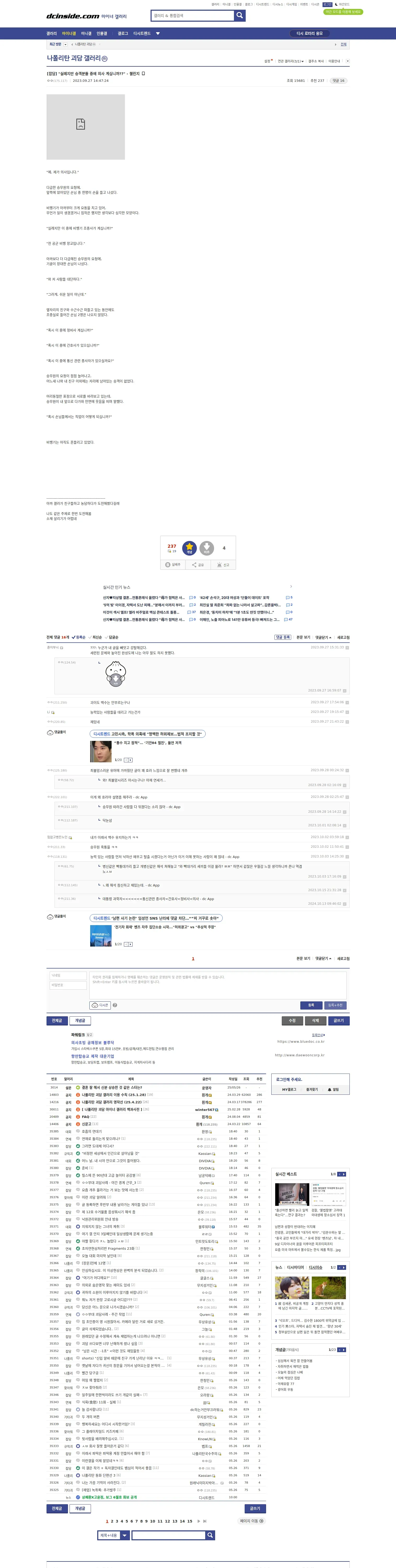Select 등록순 comment sort option
The height and width of the screenshot is (1568, 396).
pos(79,637)
